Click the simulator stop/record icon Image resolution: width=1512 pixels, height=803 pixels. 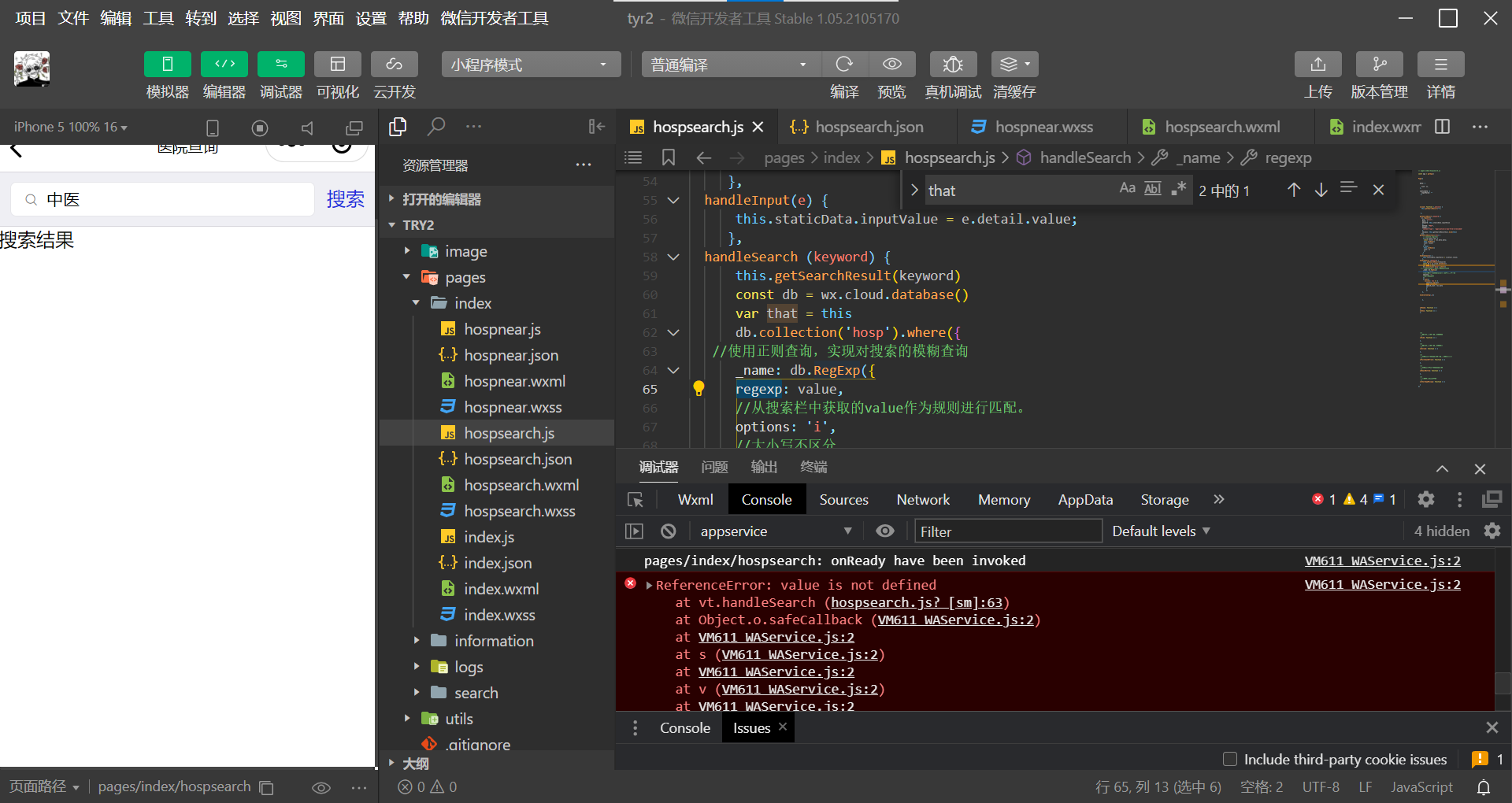(260, 128)
